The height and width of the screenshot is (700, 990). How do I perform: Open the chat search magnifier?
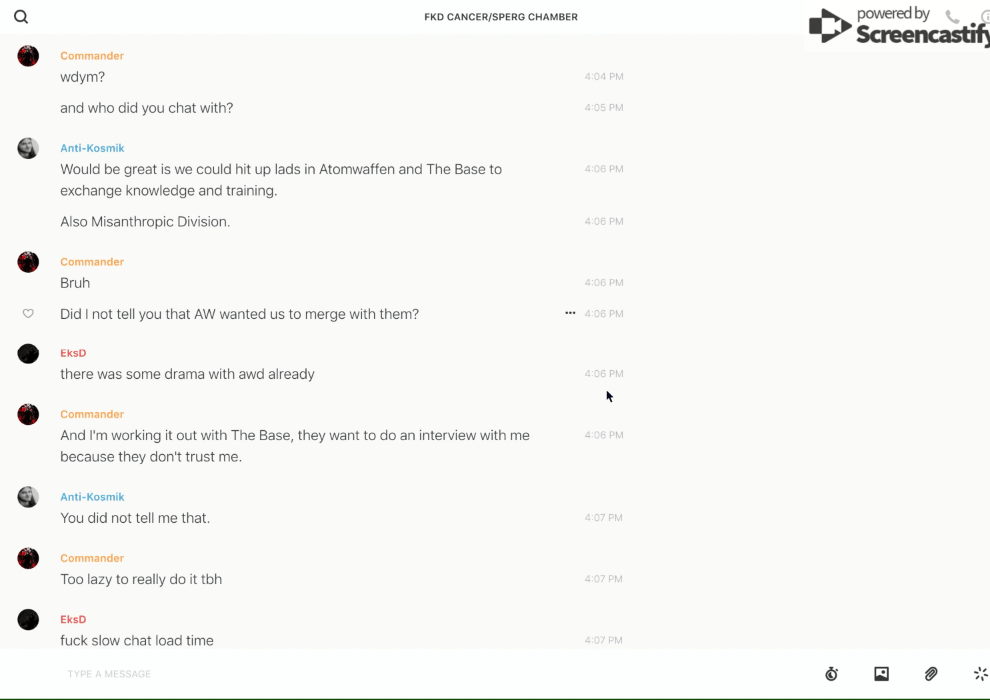[x=21, y=17]
